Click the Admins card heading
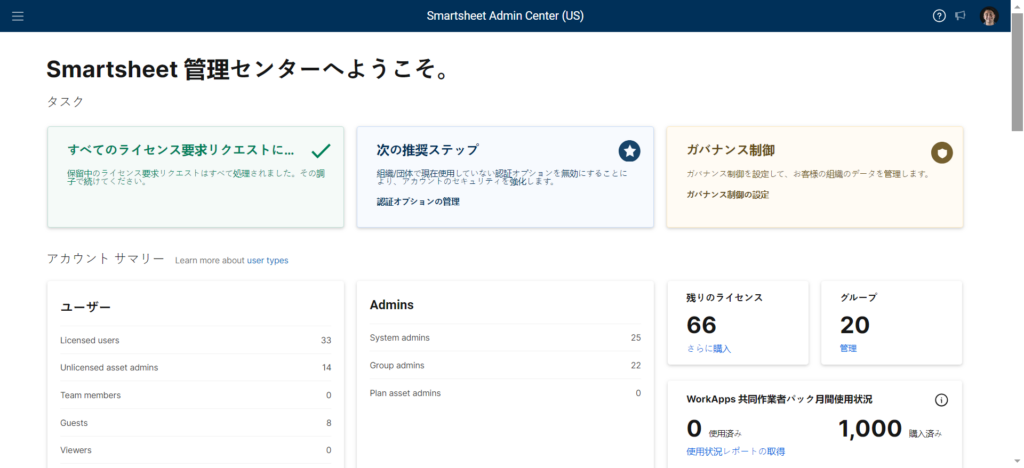This screenshot has width=1024, height=468. pos(392,305)
